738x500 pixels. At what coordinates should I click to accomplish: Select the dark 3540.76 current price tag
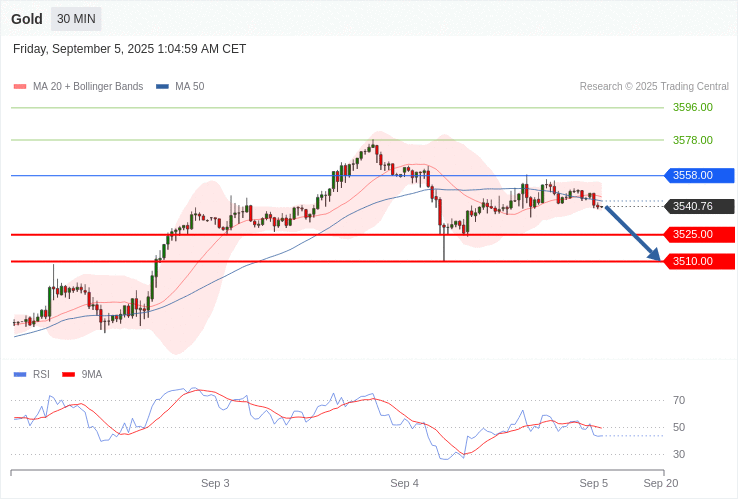699,207
